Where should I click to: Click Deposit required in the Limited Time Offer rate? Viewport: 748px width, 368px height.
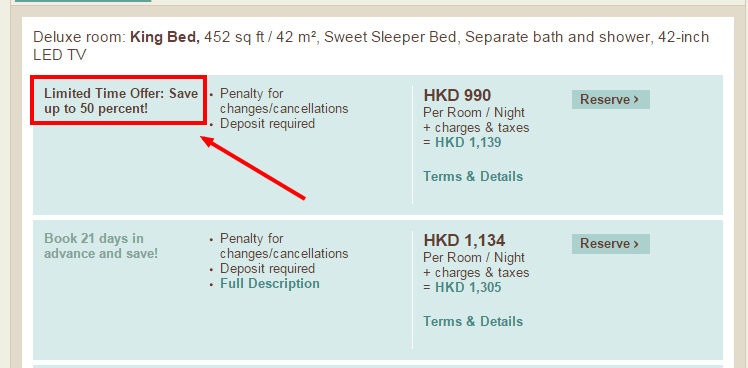pyautogui.click(x=267, y=124)
